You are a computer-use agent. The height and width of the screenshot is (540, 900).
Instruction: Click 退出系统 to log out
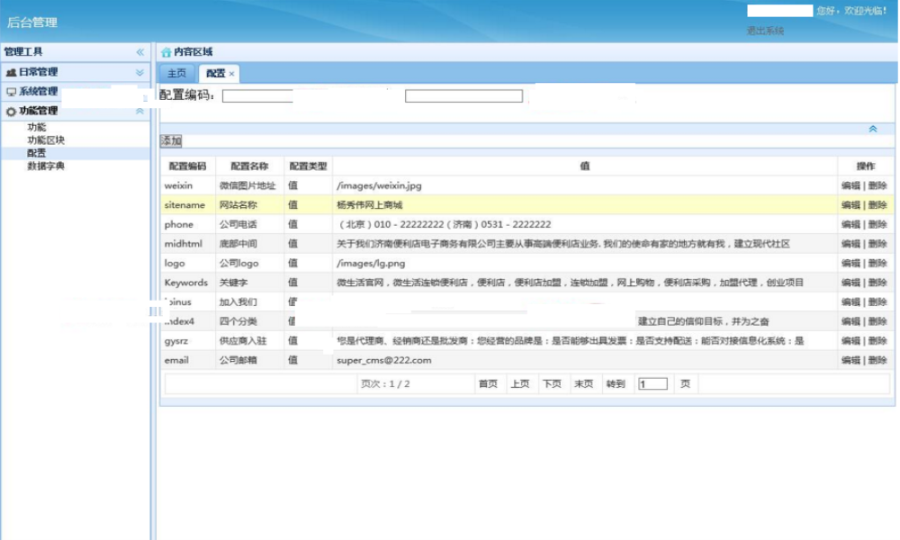[765, 31]
